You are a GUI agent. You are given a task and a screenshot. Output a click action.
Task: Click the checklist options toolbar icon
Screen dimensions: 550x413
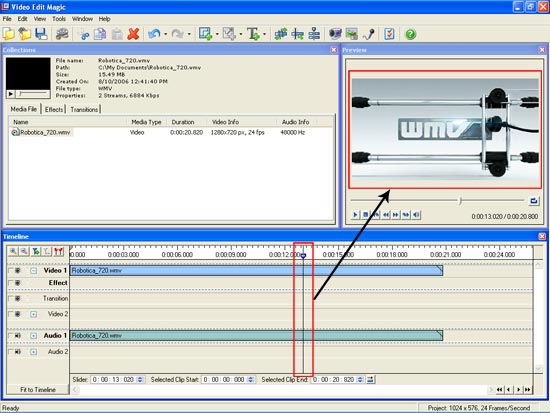click(x=389, y=34)
